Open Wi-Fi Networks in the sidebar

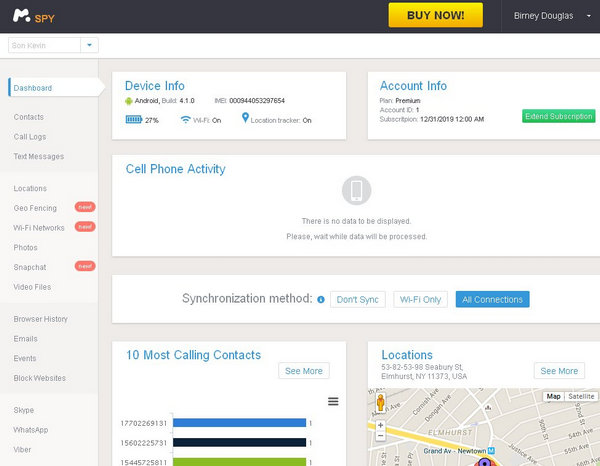coord(39,228)
